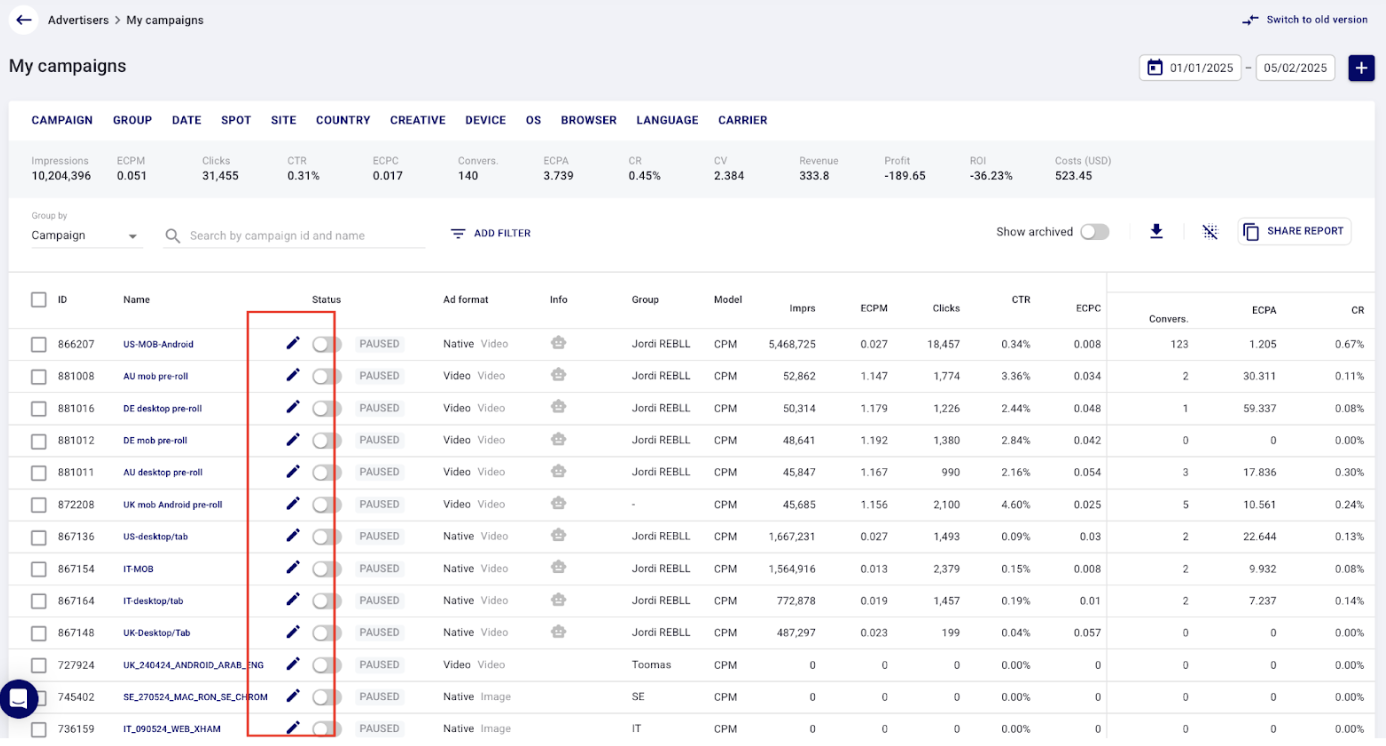Open the GROUP breakdown tab
Image resolution: width=1386 pixels, height=746 pixels.
tap(132, 120)
